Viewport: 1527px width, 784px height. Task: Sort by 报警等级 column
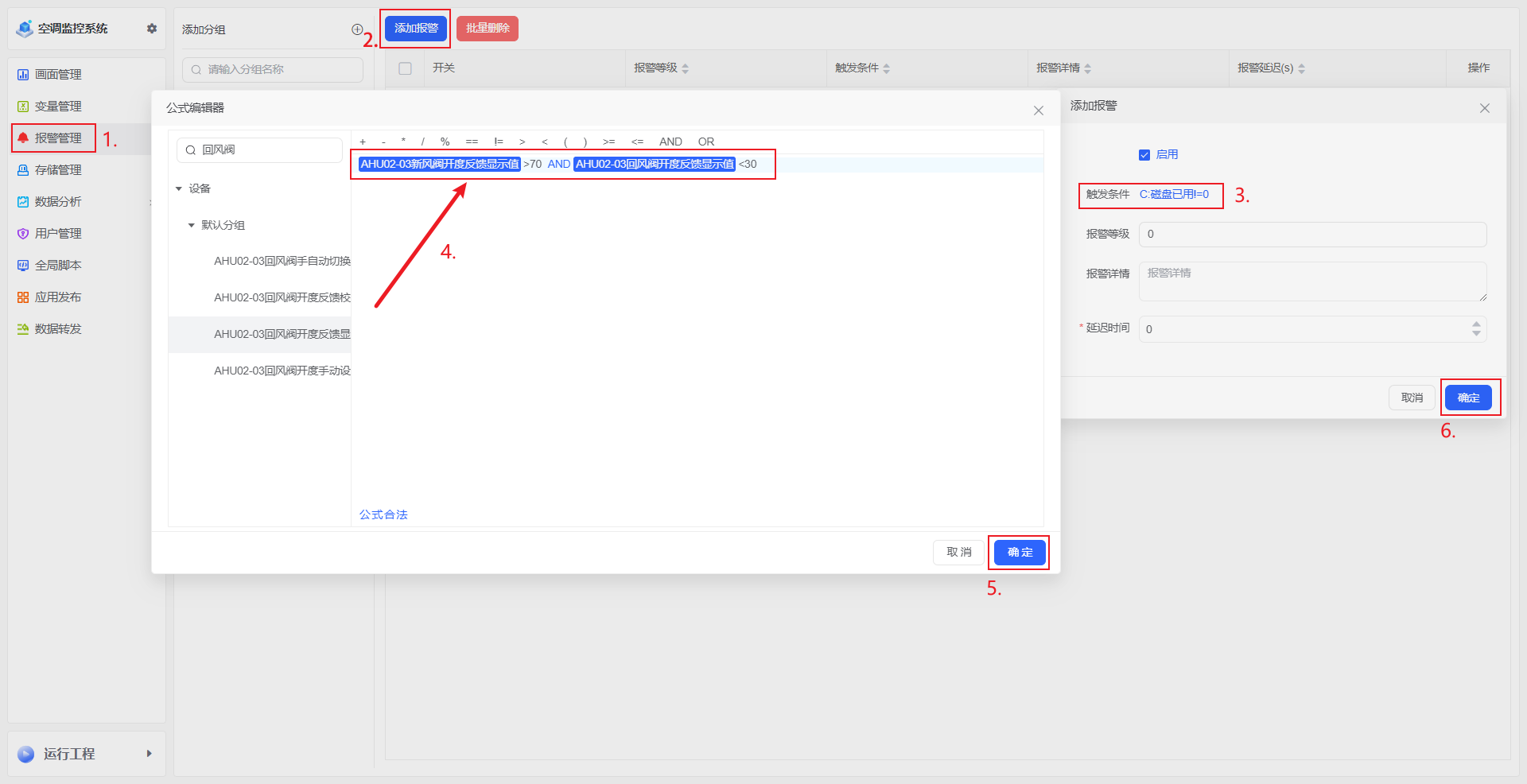pos(685,68)
